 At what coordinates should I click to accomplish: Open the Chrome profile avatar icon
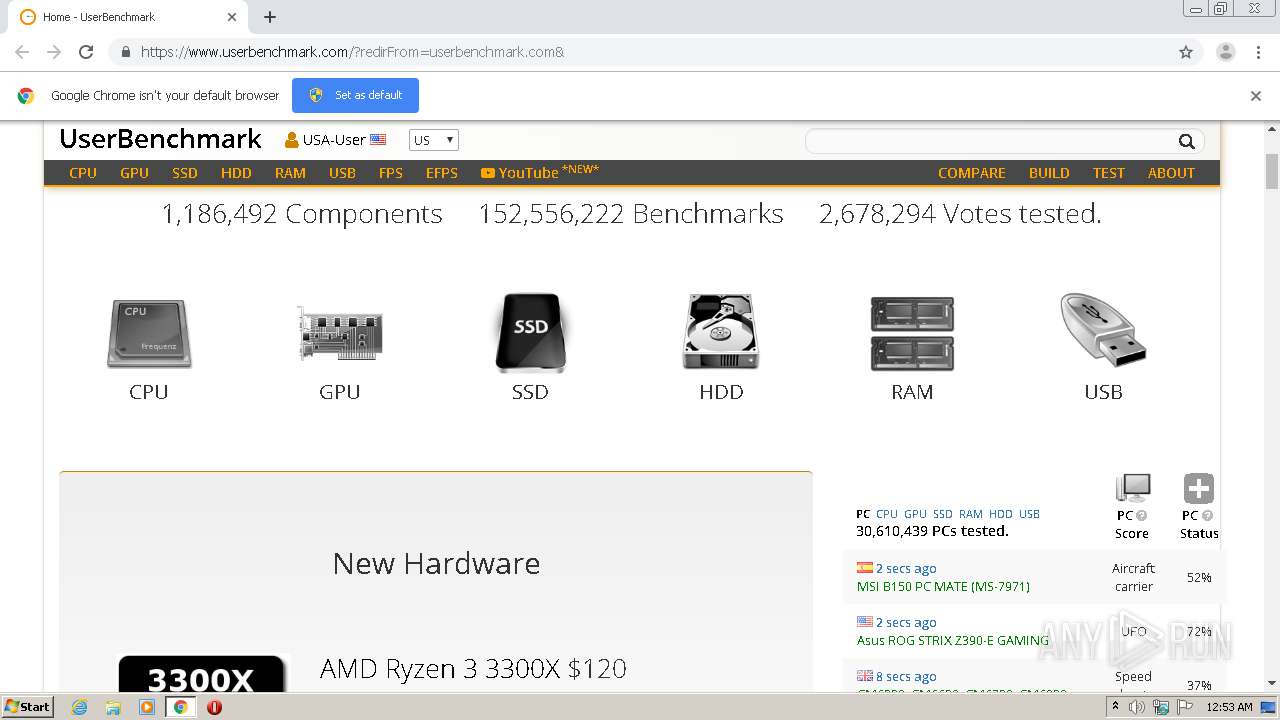(1225, 52)
